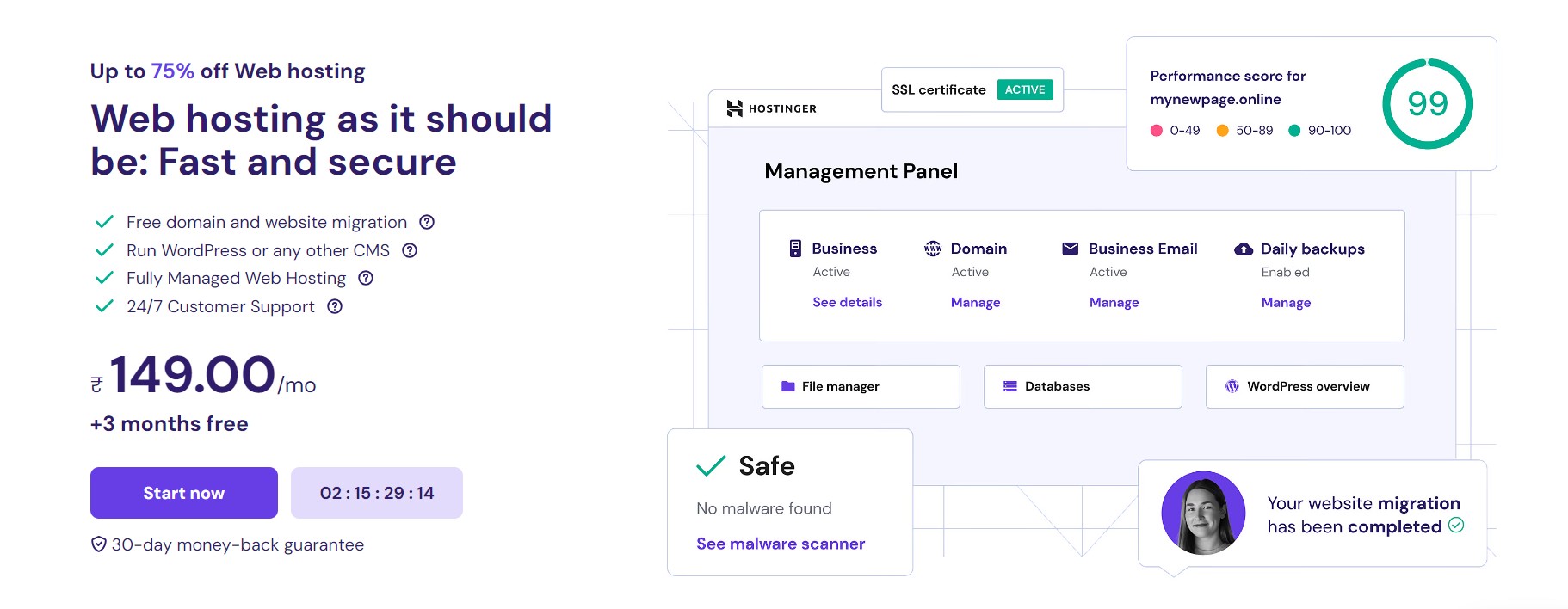Click the 75% discount text
The height and width of the screenshot is (609, 1568).
click(x=173, y=71)
